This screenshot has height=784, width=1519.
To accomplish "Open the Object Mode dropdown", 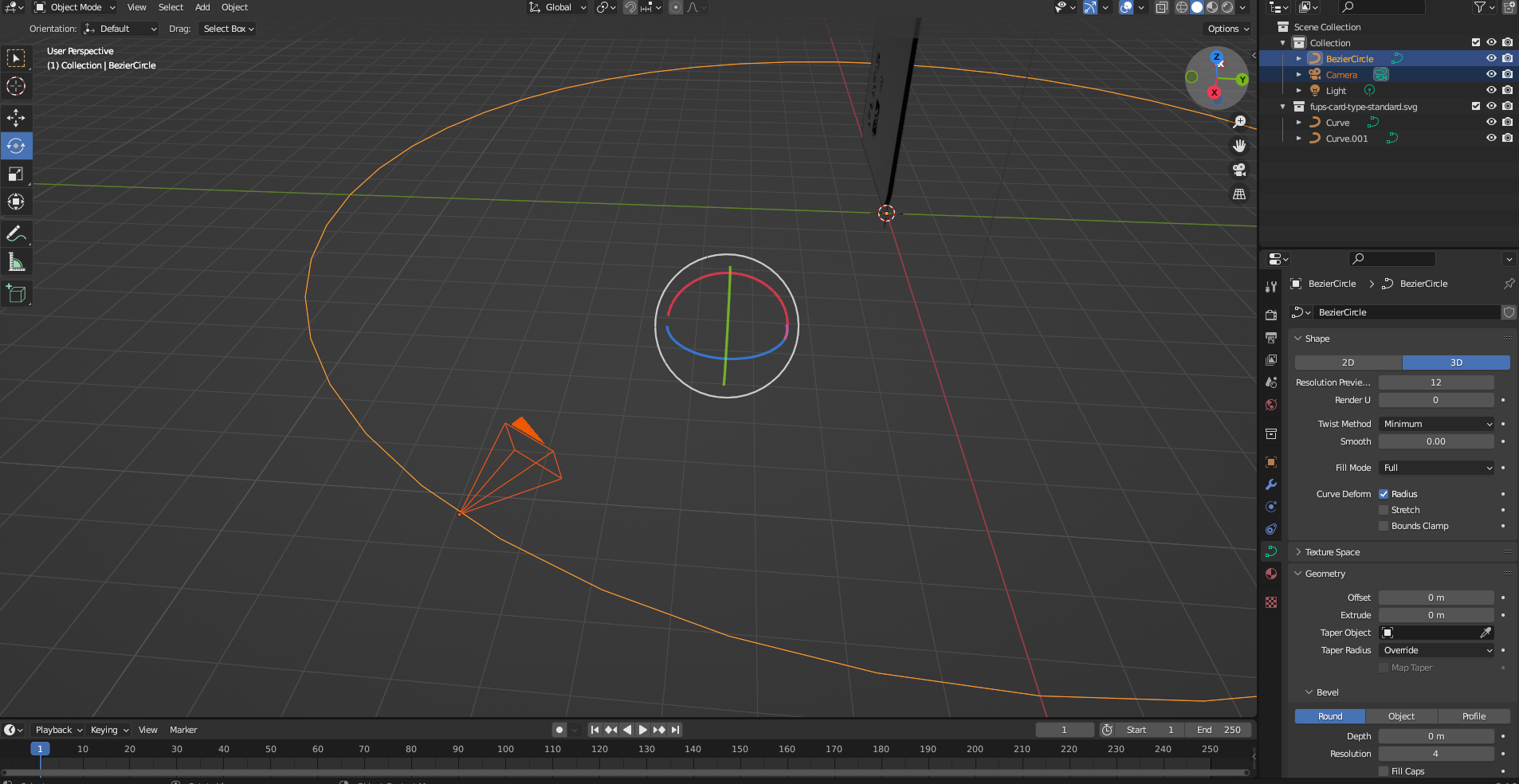I will point(76,7).
